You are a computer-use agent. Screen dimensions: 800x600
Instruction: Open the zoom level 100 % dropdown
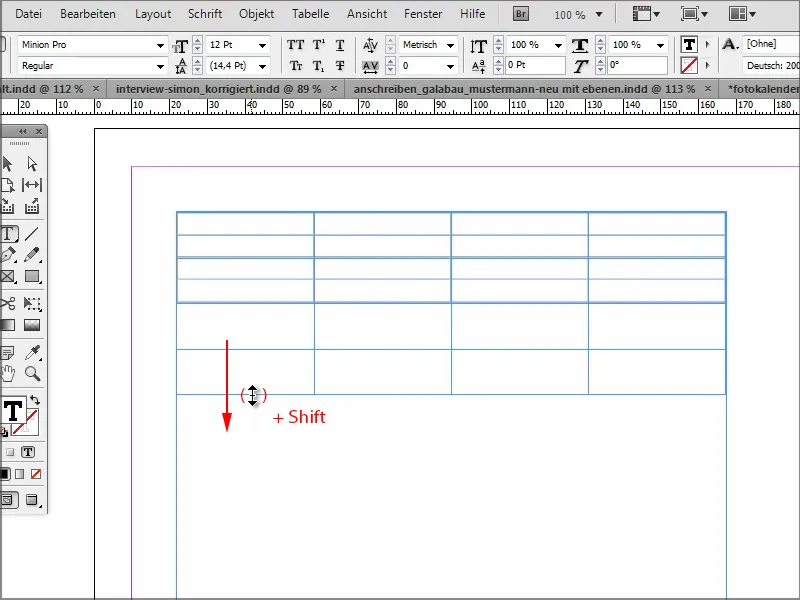click(x=599, y=15)
